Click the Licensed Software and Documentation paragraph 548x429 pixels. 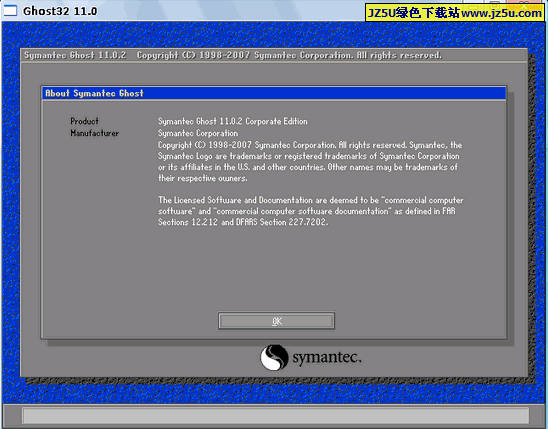click(x=310, y=211)
